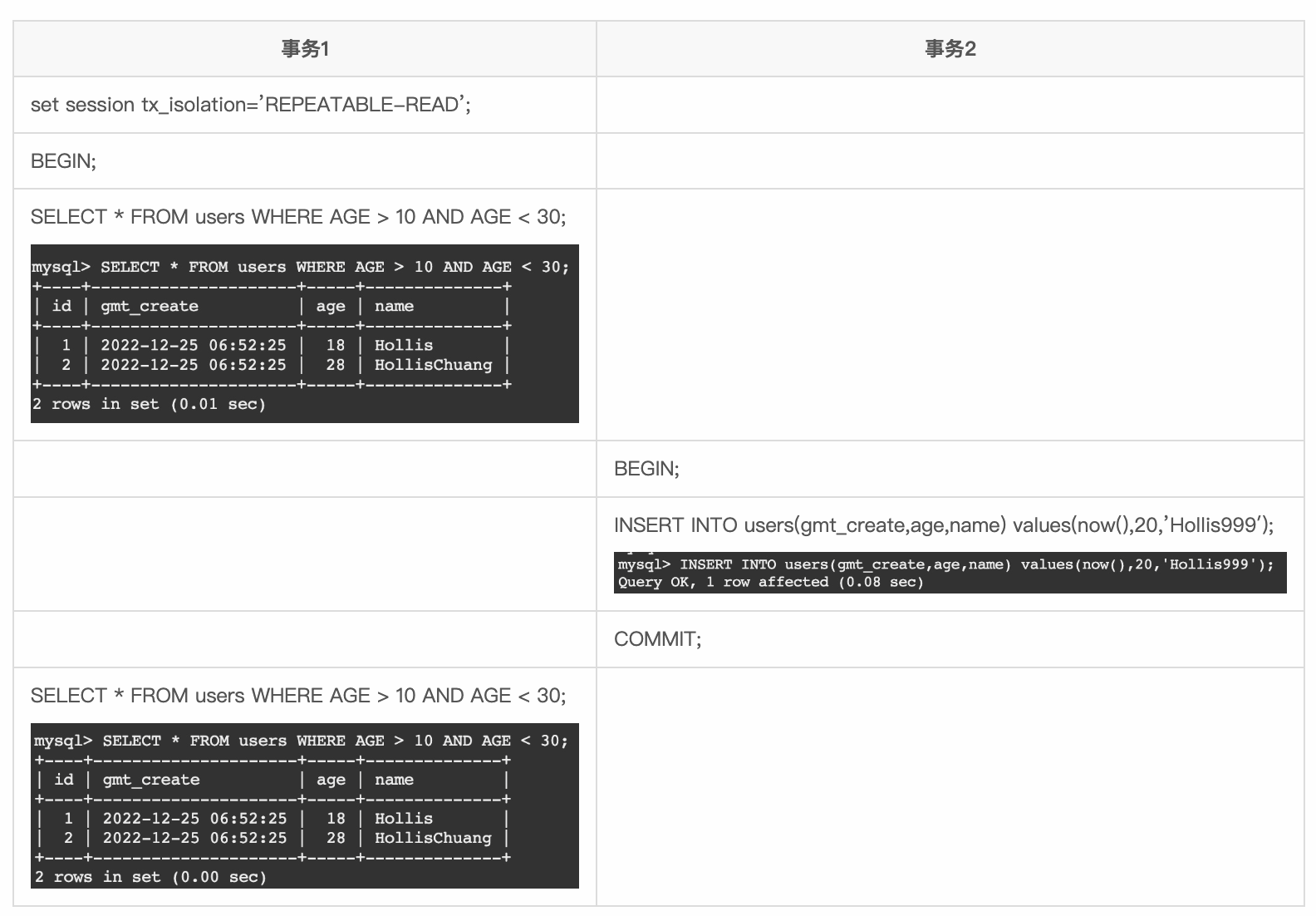Click the BEGIN; statement under 事务1

pos(63,161)
